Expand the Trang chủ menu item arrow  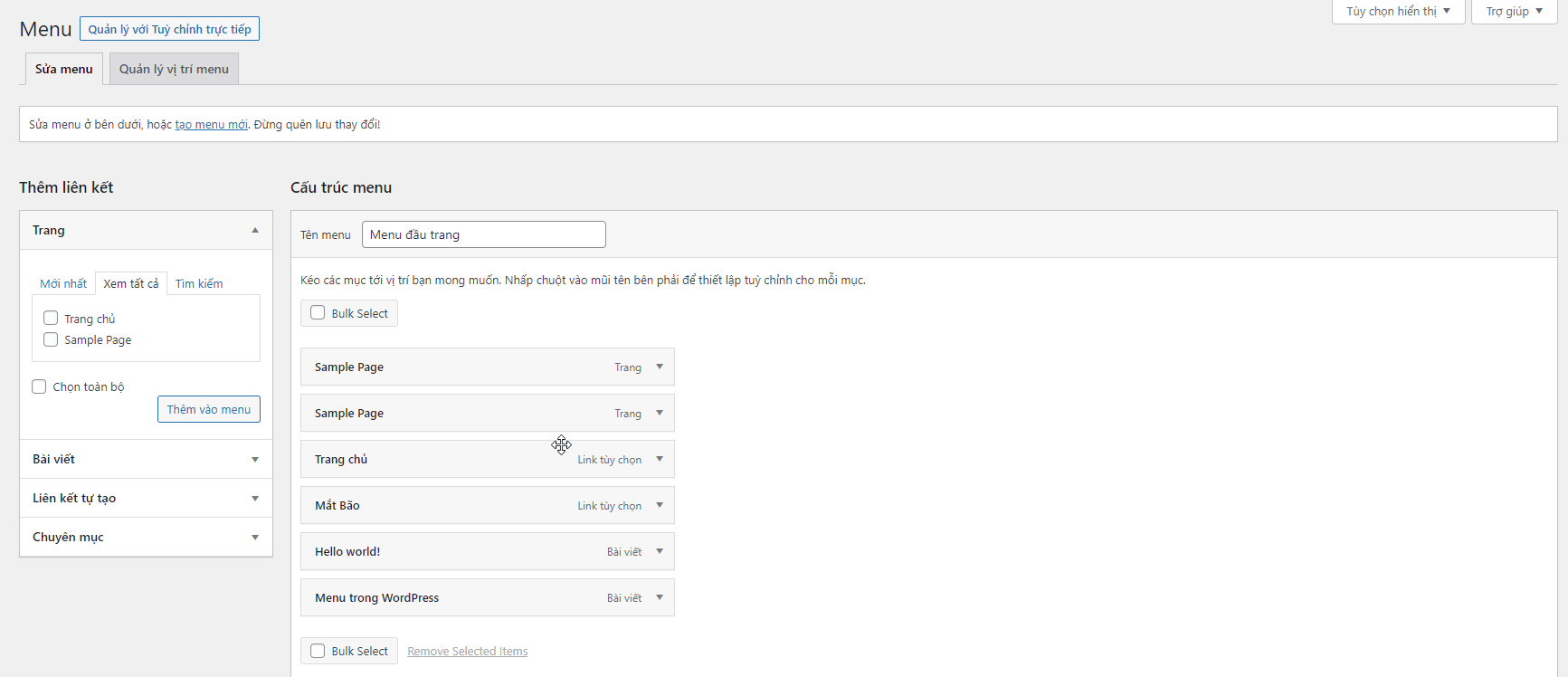click(660, 459)
